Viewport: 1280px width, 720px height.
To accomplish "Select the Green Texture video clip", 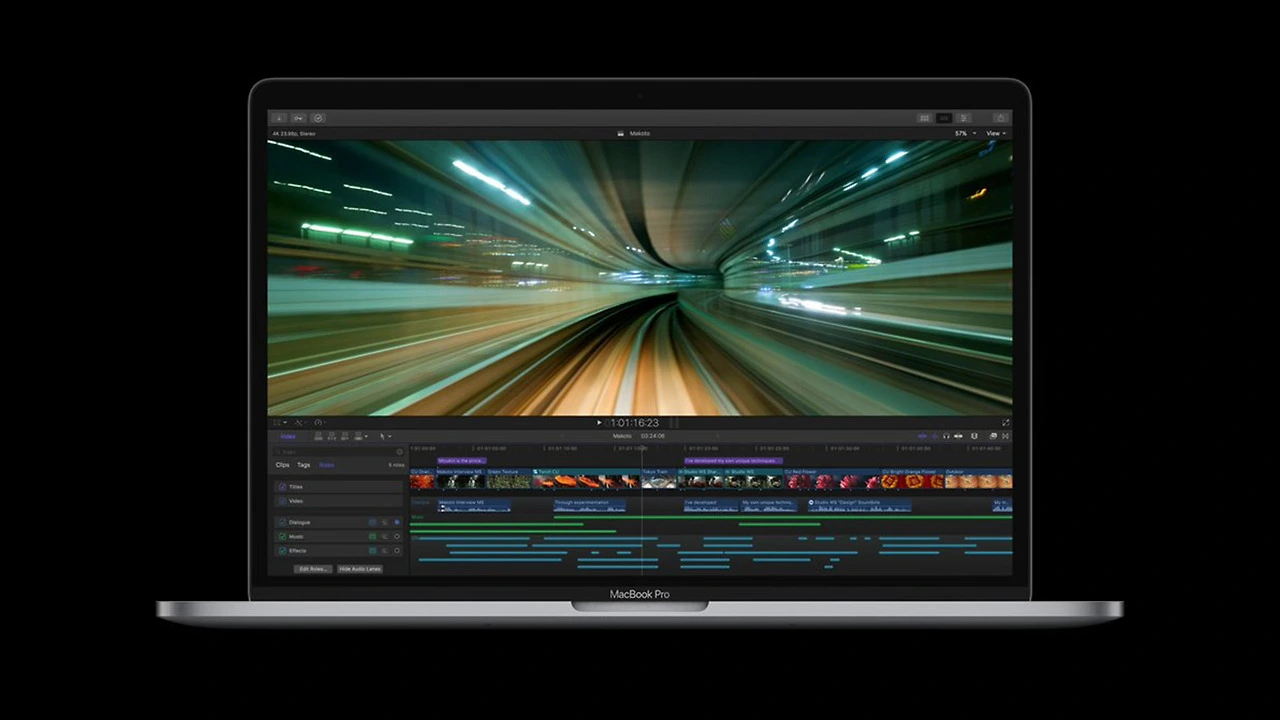I will [x=509, y=479].
